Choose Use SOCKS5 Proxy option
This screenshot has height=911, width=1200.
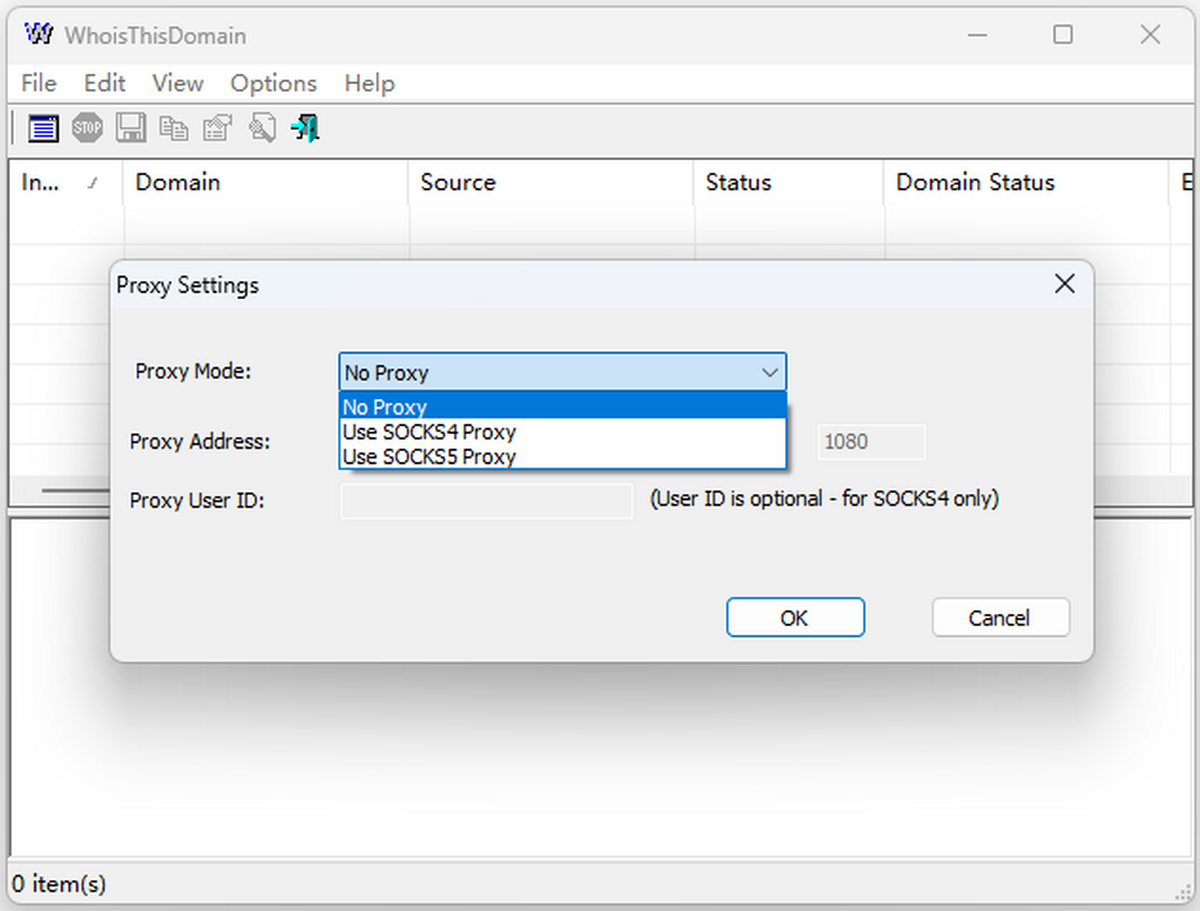point(563,457)
